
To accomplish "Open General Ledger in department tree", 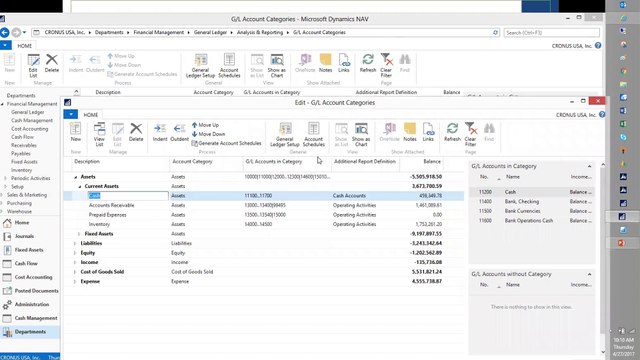I will tap(28, 112).
